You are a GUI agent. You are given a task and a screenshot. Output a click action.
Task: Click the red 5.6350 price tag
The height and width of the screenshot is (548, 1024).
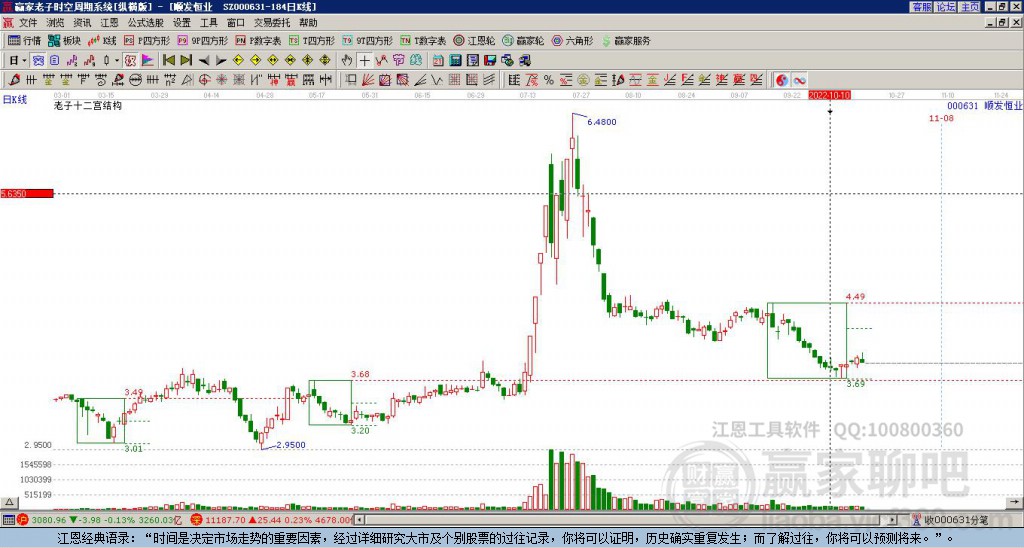tap(27, 194)
